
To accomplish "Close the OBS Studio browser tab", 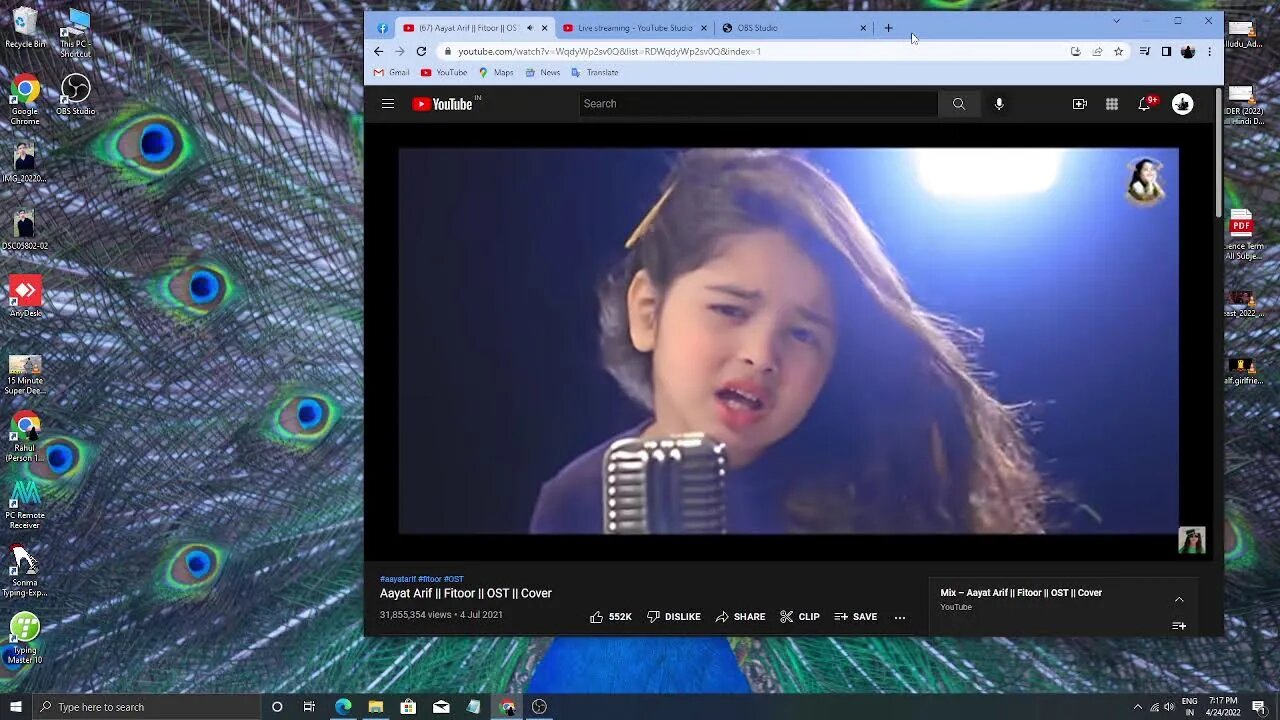I will pyautogui.click(x=863, y=28).
